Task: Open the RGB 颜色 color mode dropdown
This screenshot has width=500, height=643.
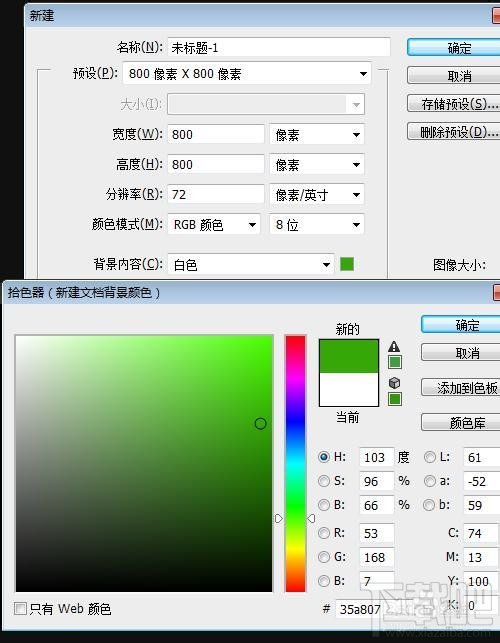Action: [214, 224]
